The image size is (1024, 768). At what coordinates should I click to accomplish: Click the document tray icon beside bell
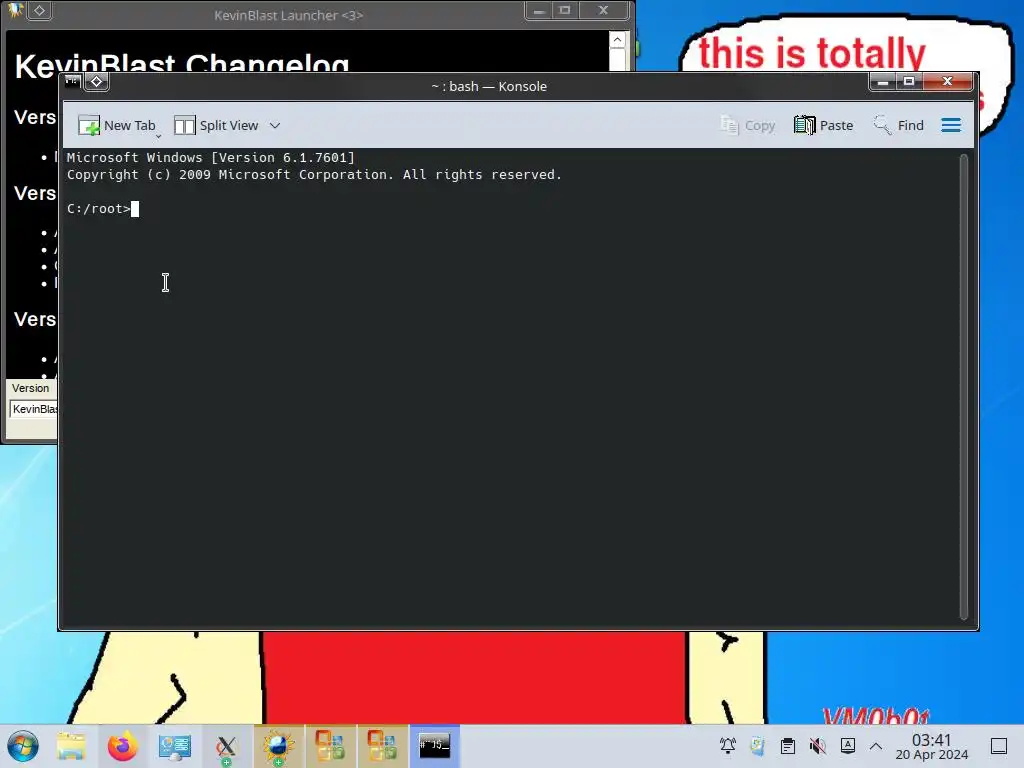[x=758, y=745]
